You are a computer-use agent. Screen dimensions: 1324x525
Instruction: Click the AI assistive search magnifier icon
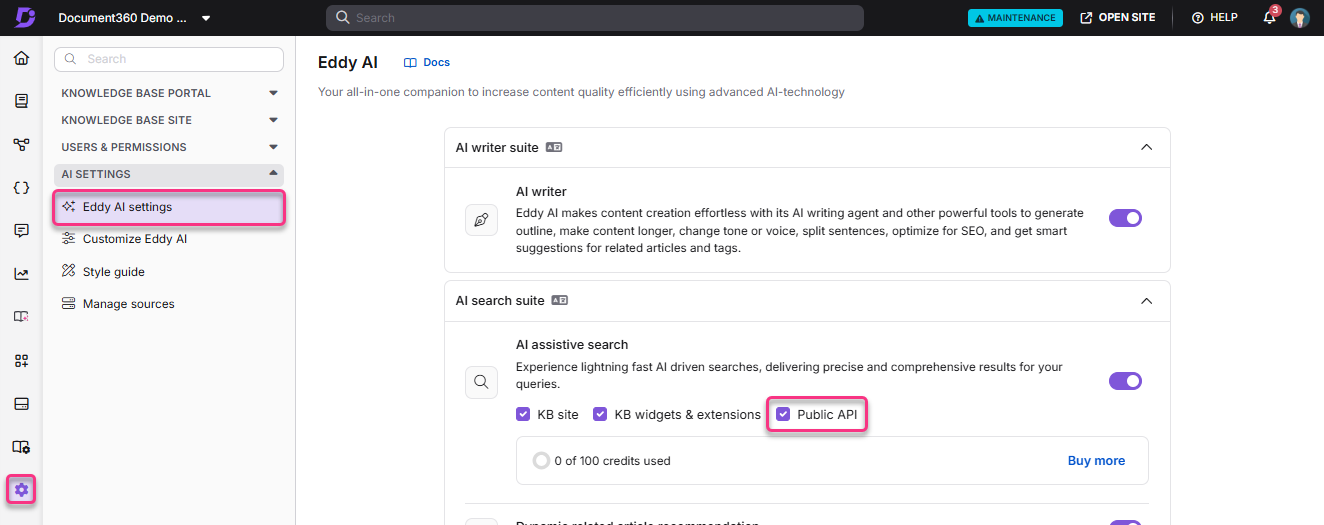coord(481,382)
